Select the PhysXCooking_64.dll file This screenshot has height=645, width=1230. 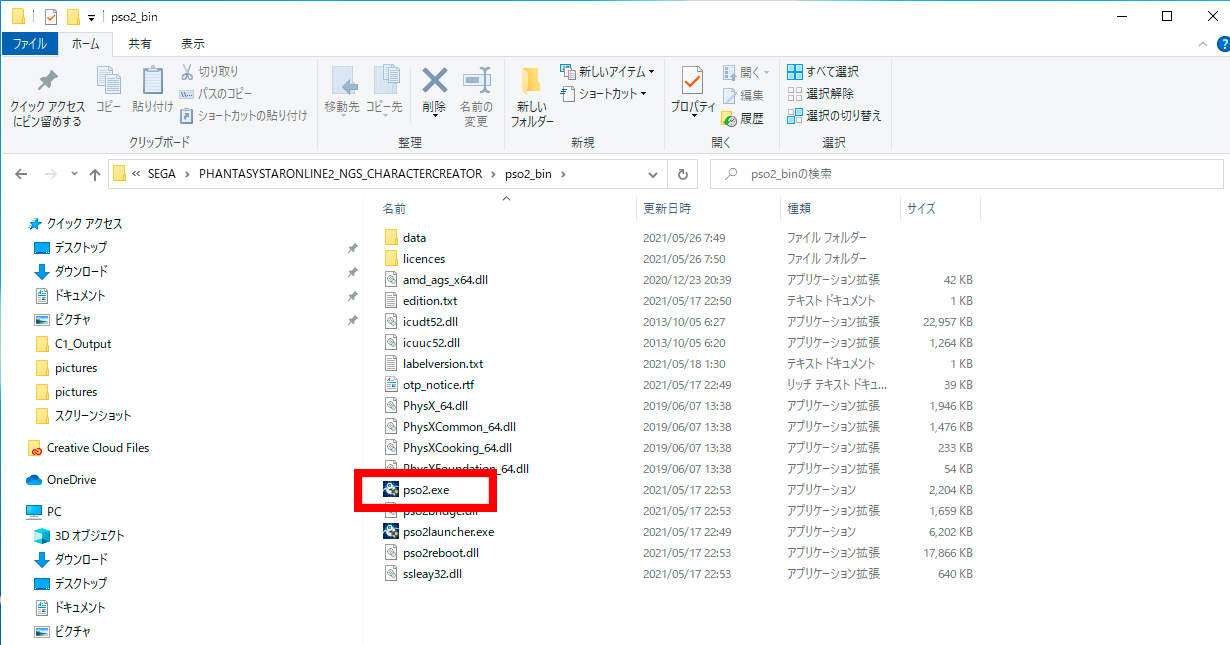(457, 448)
